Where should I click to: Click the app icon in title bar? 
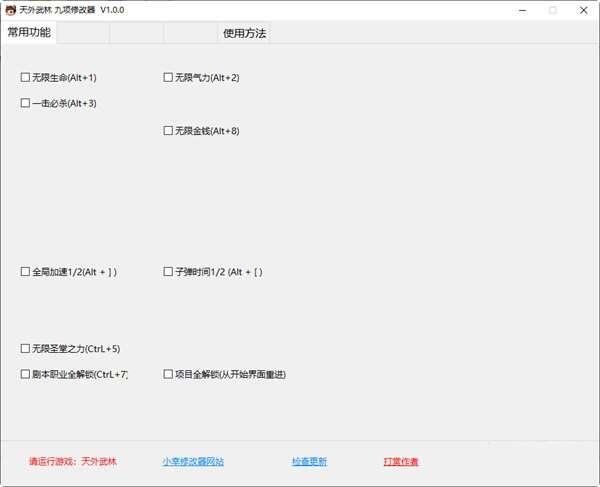(11, 9)
